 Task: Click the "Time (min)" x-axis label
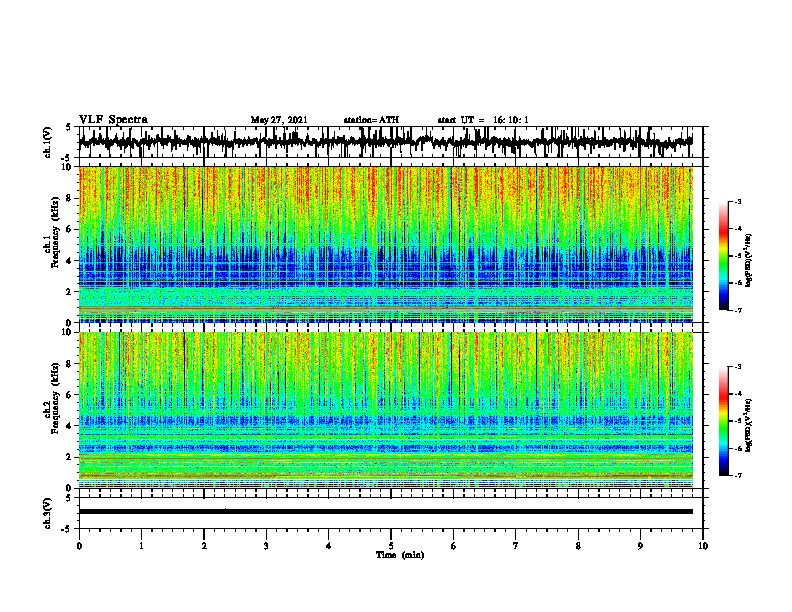(400, 555)
